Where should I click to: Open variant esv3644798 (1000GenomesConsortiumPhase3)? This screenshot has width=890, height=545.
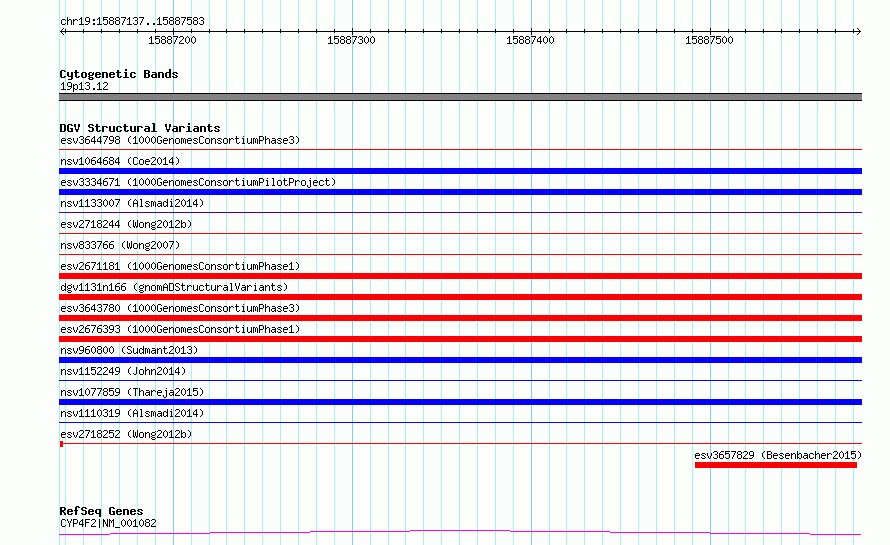(180, 140)
